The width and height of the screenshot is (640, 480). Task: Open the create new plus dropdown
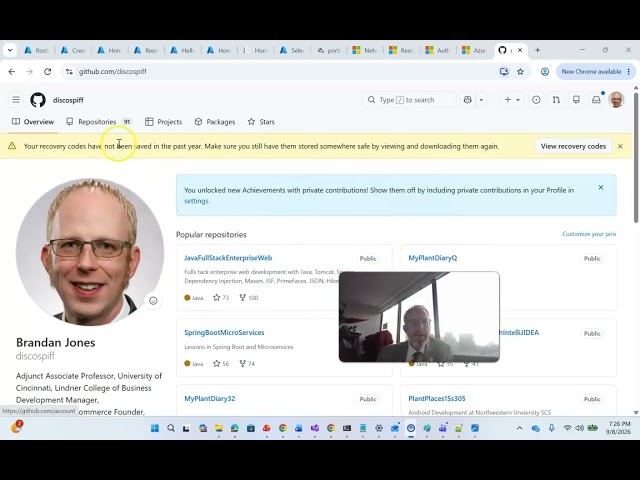(x=512, y=100)
